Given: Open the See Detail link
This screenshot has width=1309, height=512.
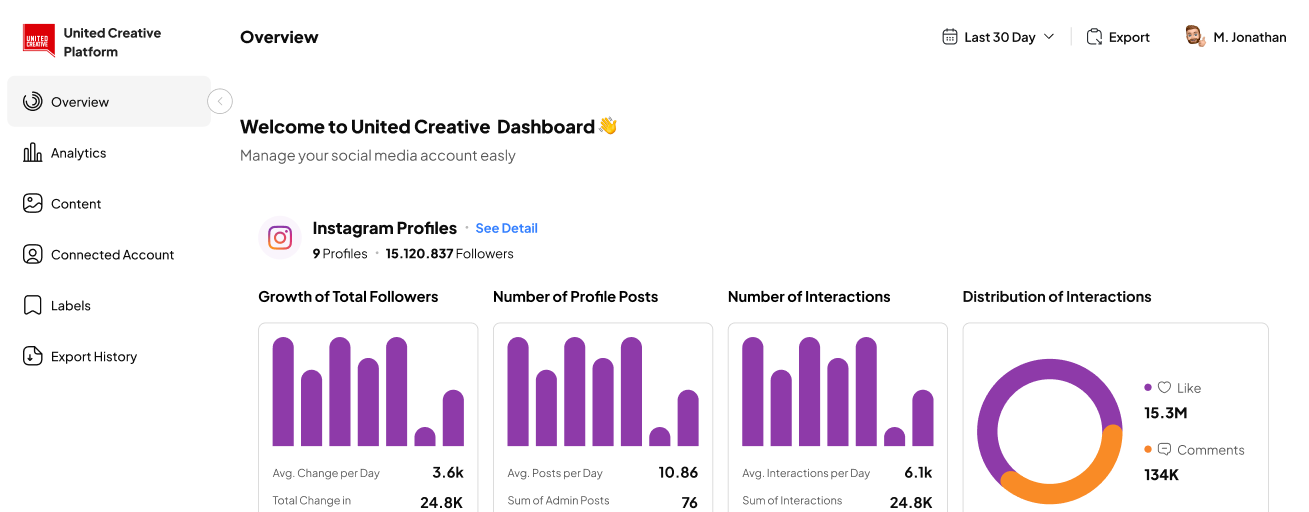Looking at the screenshot, I should point(506,228).
